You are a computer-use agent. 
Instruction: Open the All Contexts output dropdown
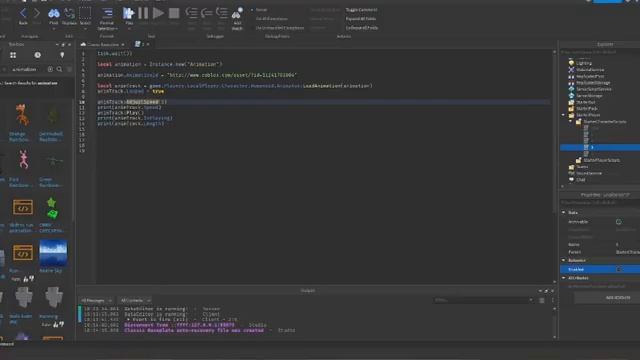coord(135,301)
